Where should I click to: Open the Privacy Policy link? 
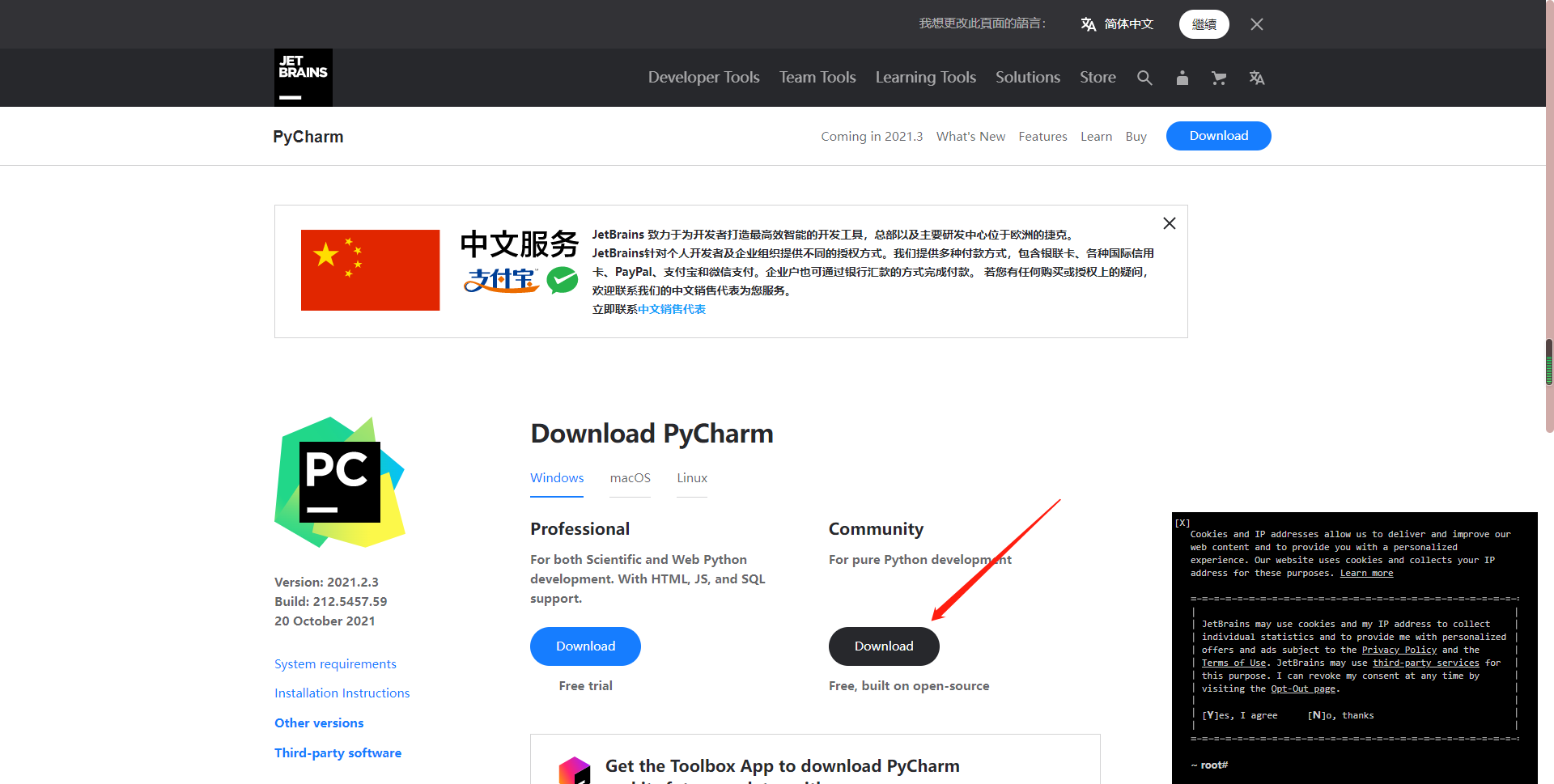click(1399, 650)
